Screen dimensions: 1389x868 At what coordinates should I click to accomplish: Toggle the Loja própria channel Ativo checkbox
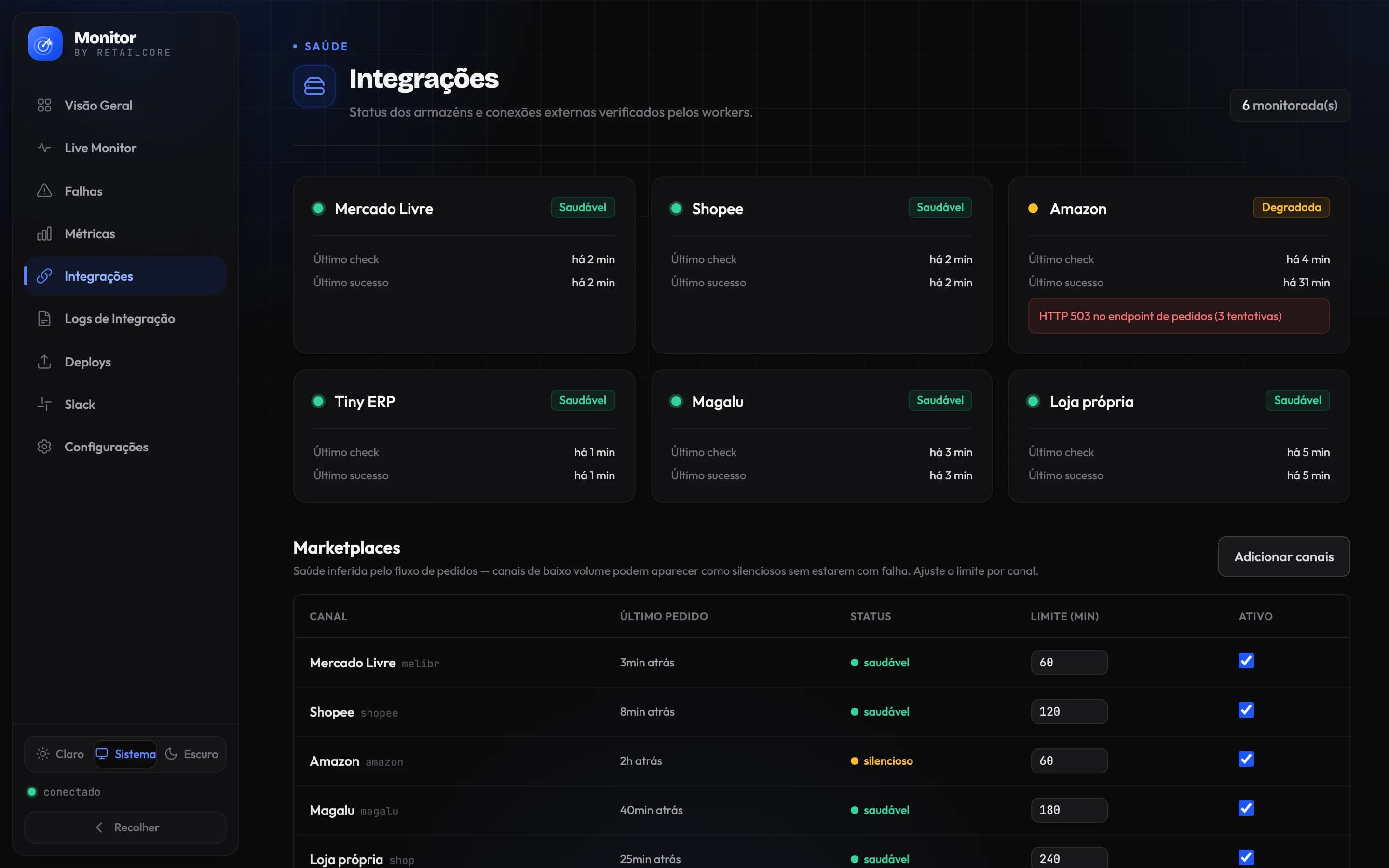click(1245, 858)
